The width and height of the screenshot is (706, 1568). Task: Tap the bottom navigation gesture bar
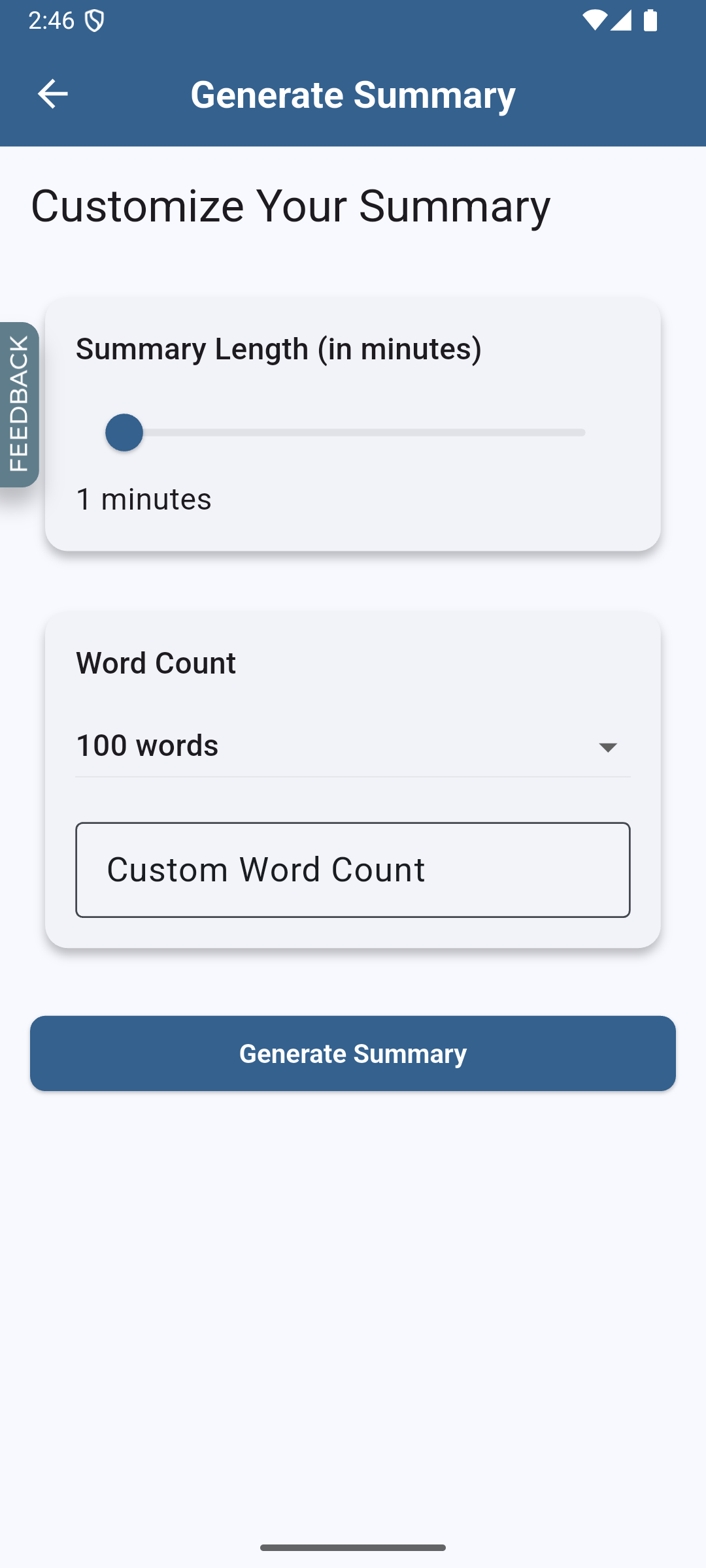[x=353, y=1548]
